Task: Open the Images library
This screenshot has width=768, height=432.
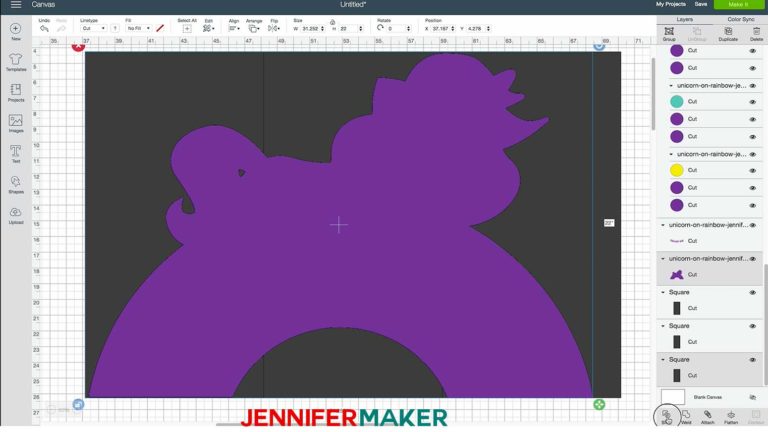Action: point(16,123)
